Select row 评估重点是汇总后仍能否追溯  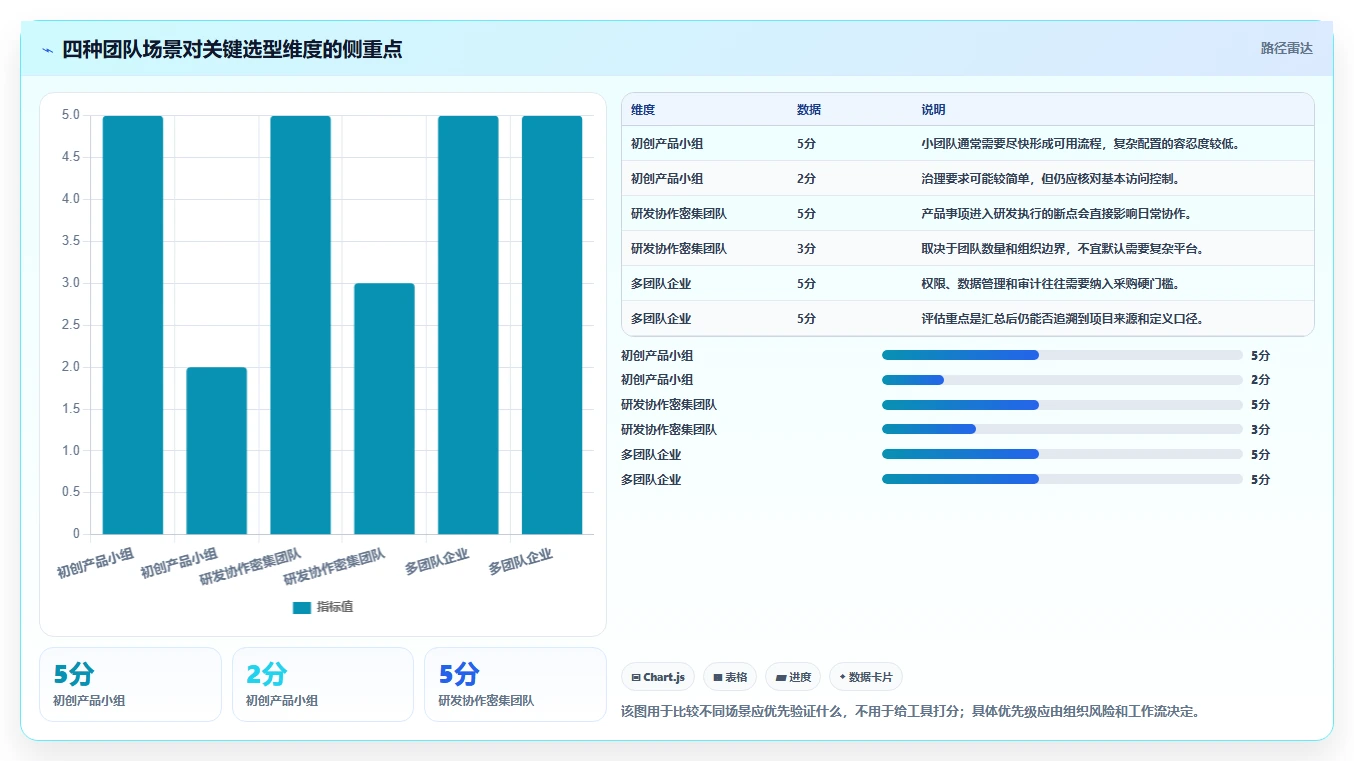[x=968, y=318]
